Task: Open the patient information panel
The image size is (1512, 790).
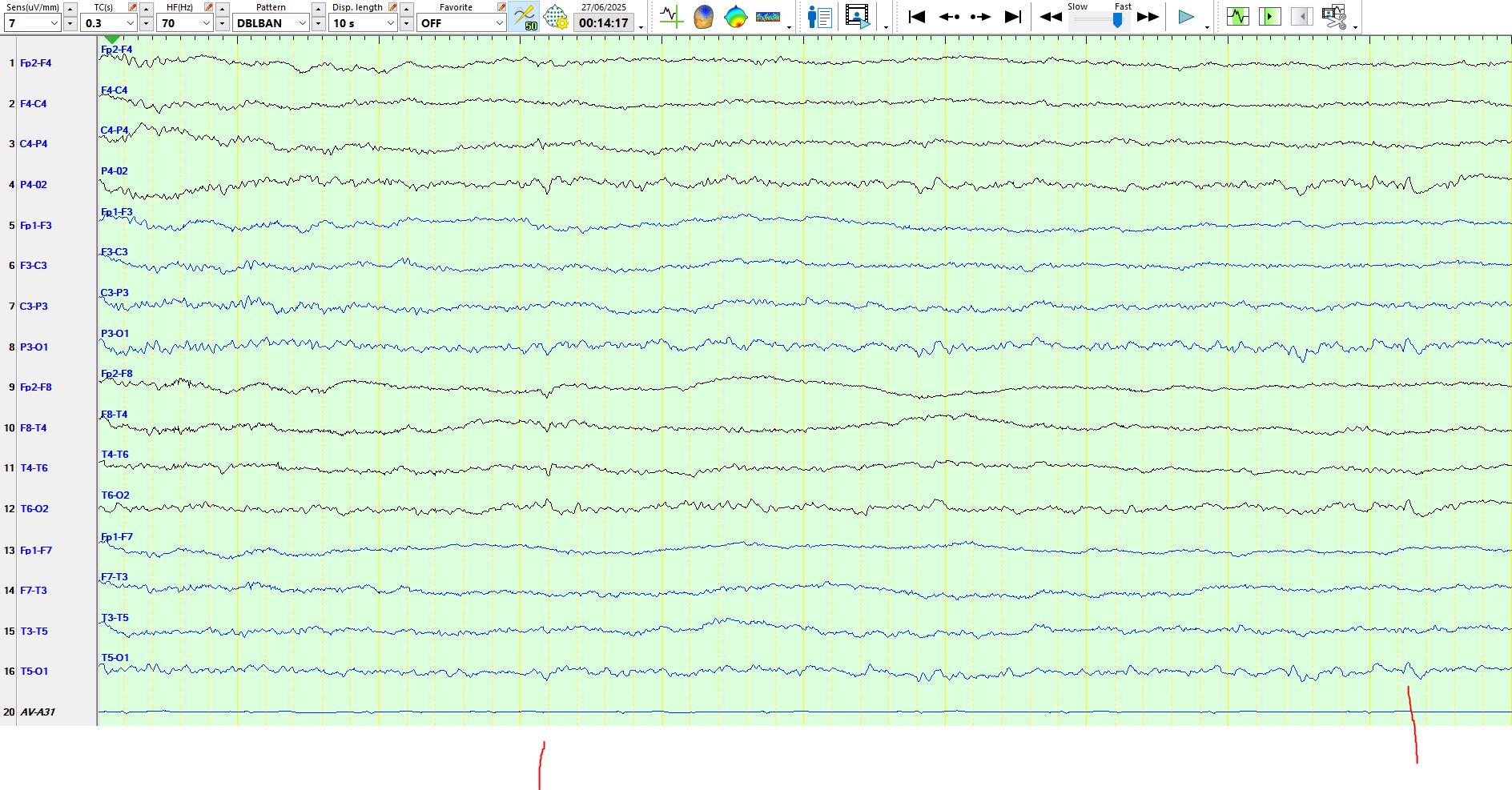Action: (819, 16)
